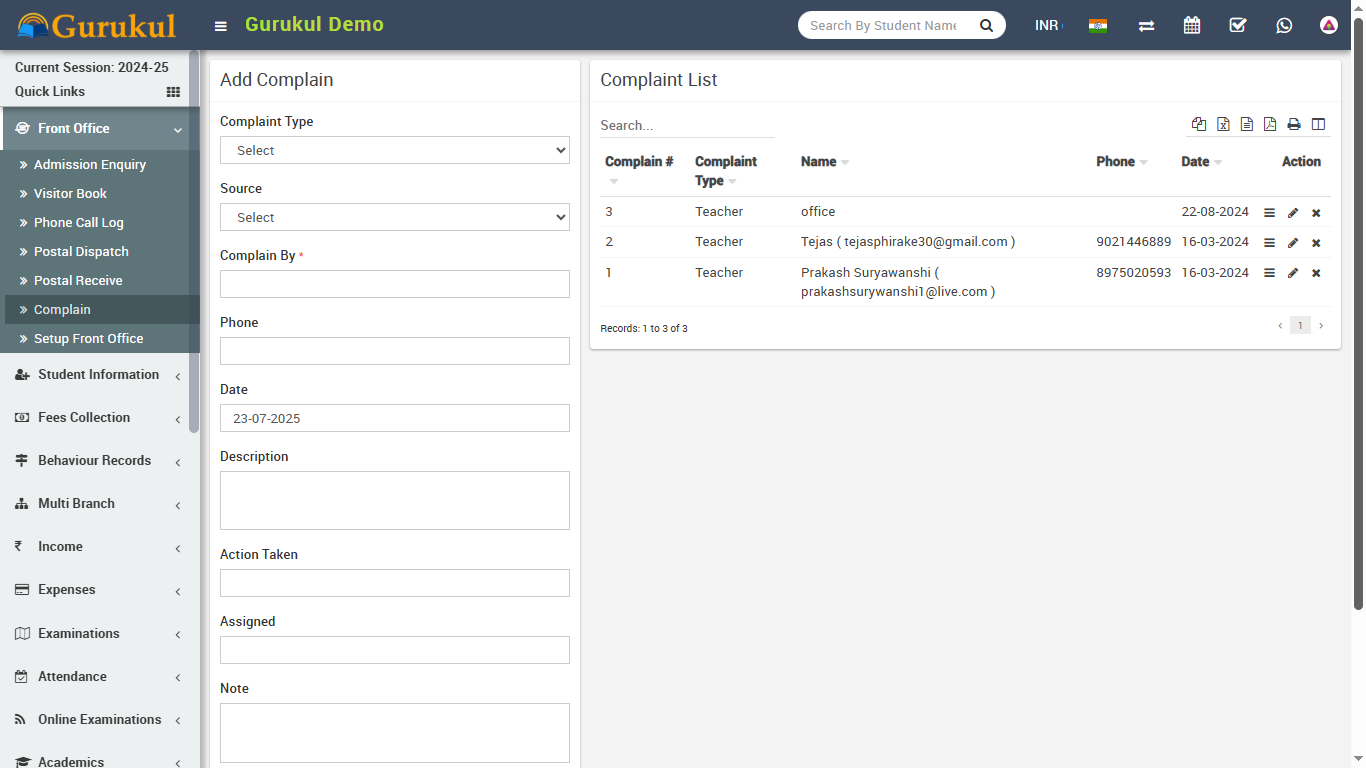
Task: Open the Source dropdown
Action: coord(395,217)
